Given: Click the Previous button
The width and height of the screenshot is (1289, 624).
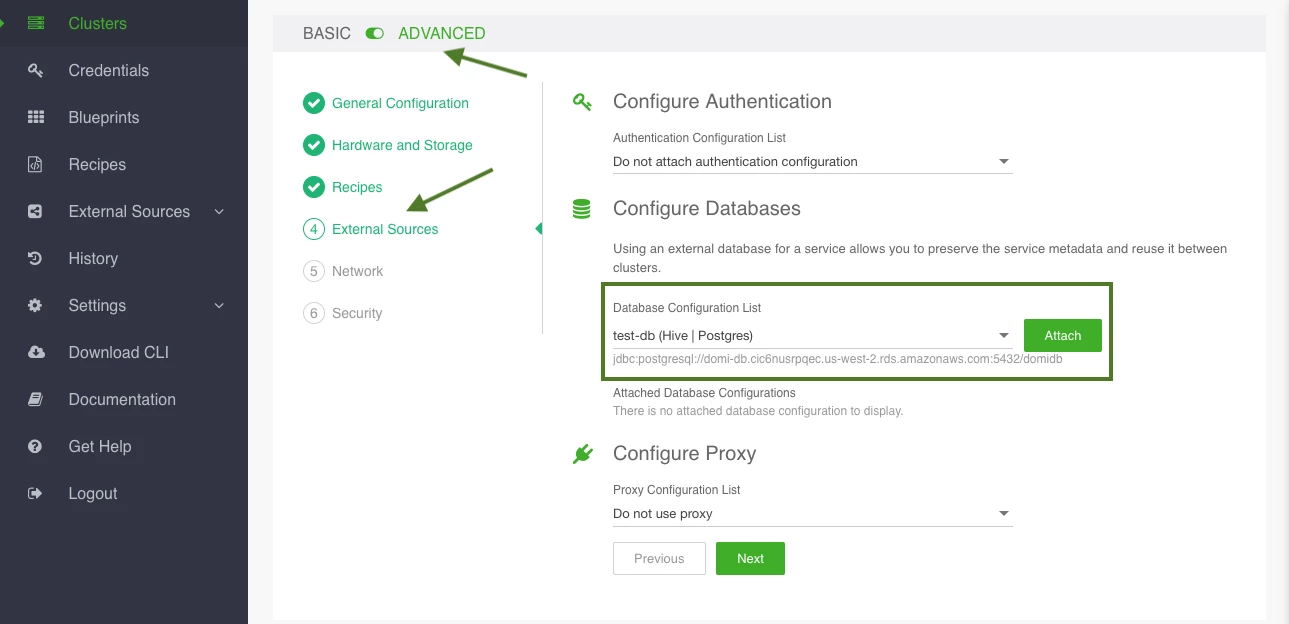Looking at the screenshot, I should [659, 559].
